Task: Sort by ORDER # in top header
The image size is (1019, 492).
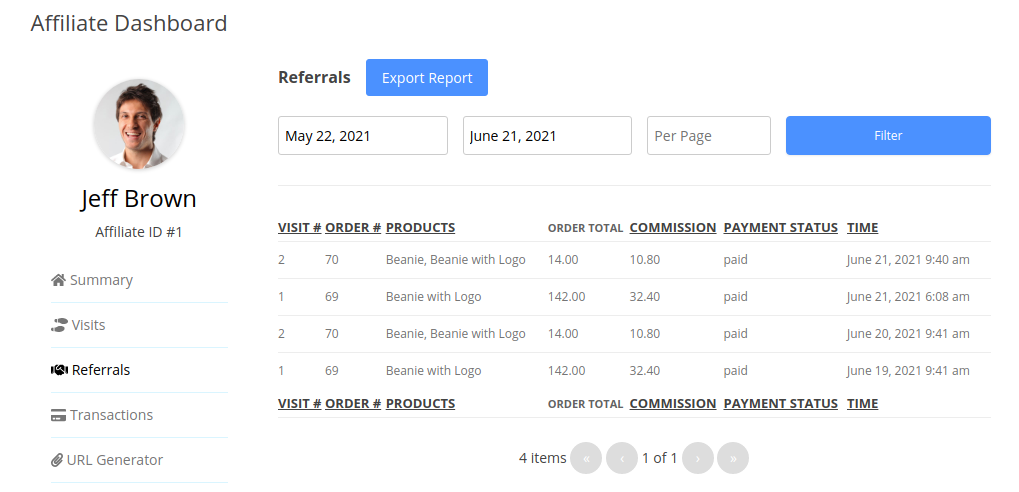Action: coord(353,227)
